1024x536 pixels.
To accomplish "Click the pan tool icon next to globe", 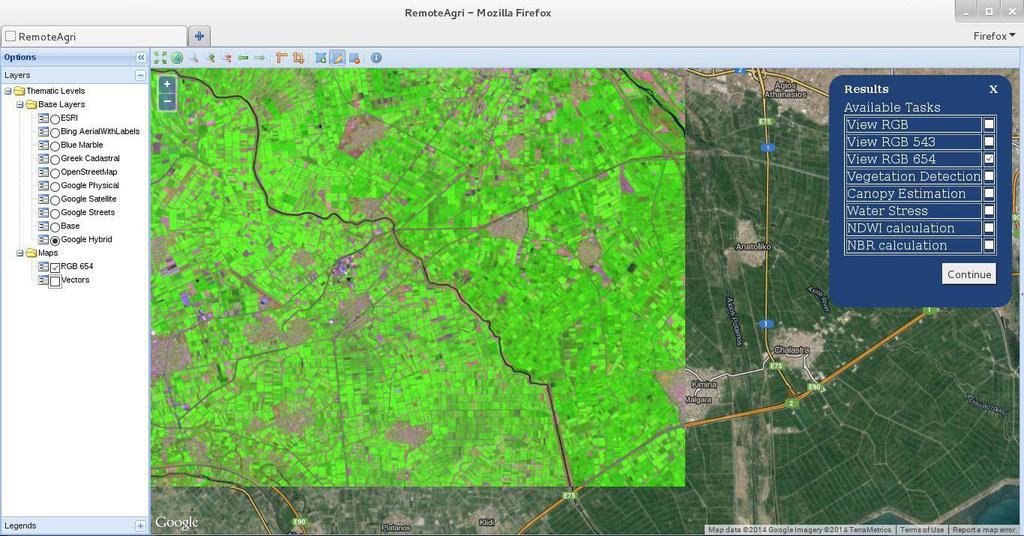I will pyautogui.click(x=193, y=58).
